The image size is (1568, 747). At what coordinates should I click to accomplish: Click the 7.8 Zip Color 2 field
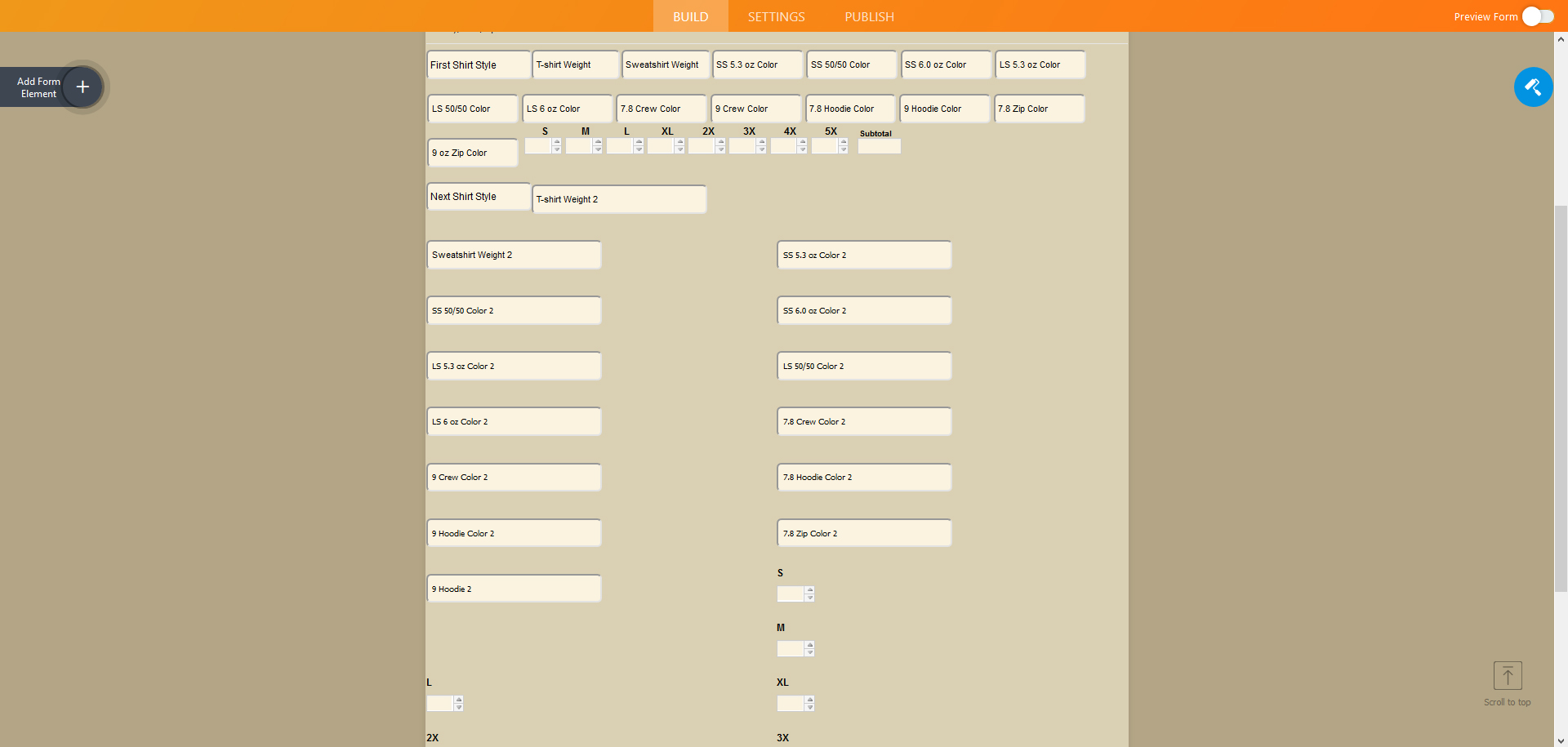[x=863, y=533]
